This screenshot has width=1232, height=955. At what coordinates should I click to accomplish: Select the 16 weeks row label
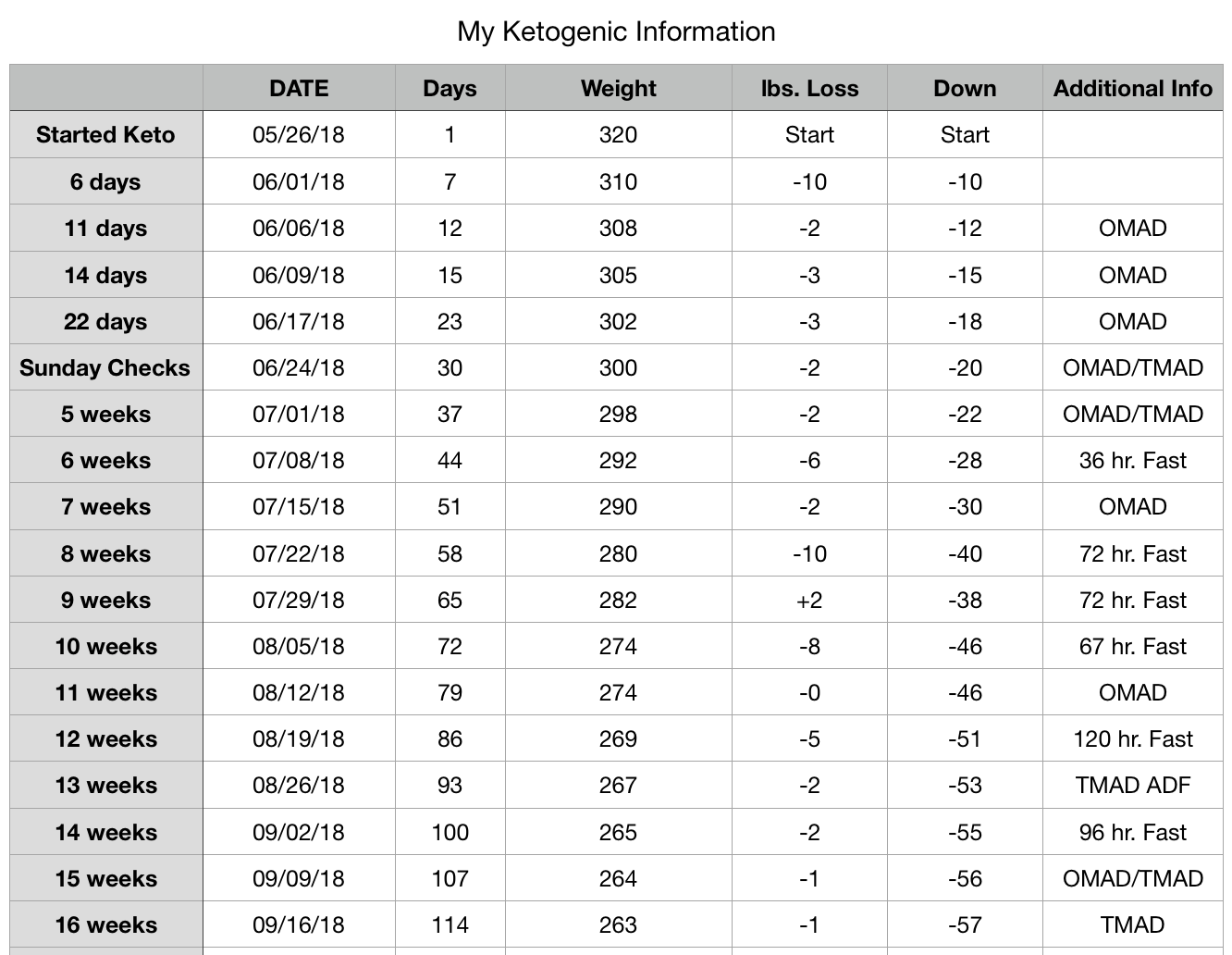[106, 924]
